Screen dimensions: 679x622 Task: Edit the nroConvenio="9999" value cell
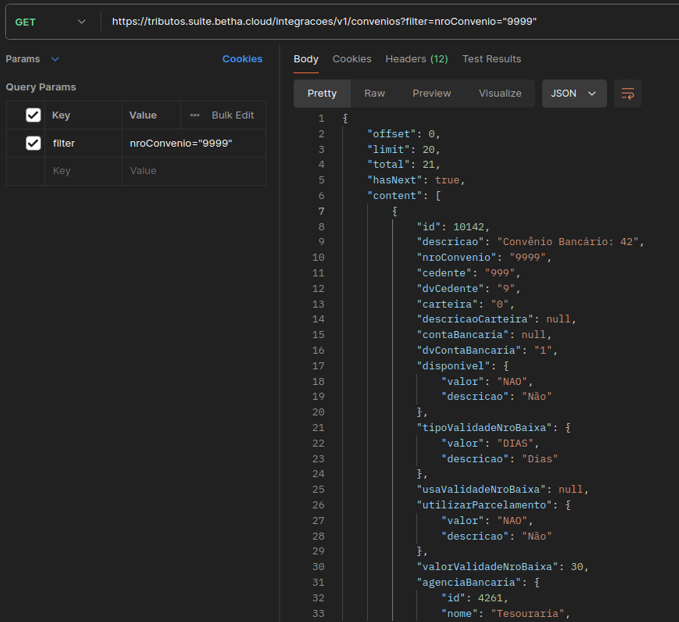coord(194,143)
